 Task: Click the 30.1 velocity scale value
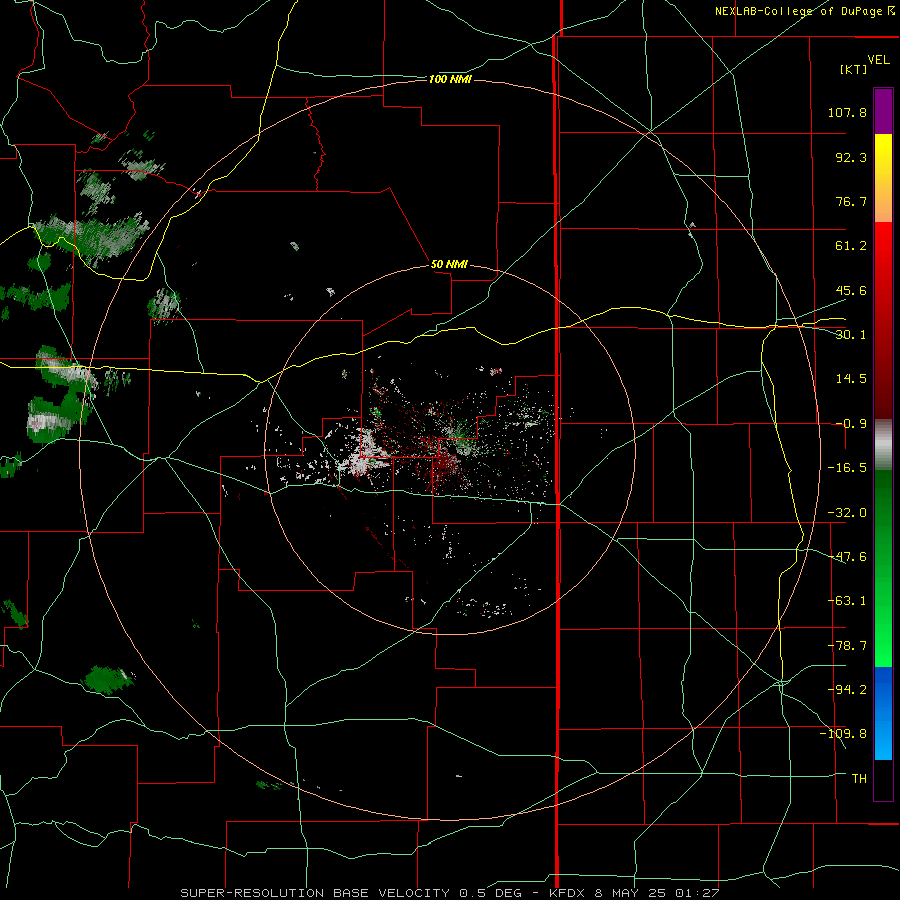pyautogui.click(x=851, y=335)
